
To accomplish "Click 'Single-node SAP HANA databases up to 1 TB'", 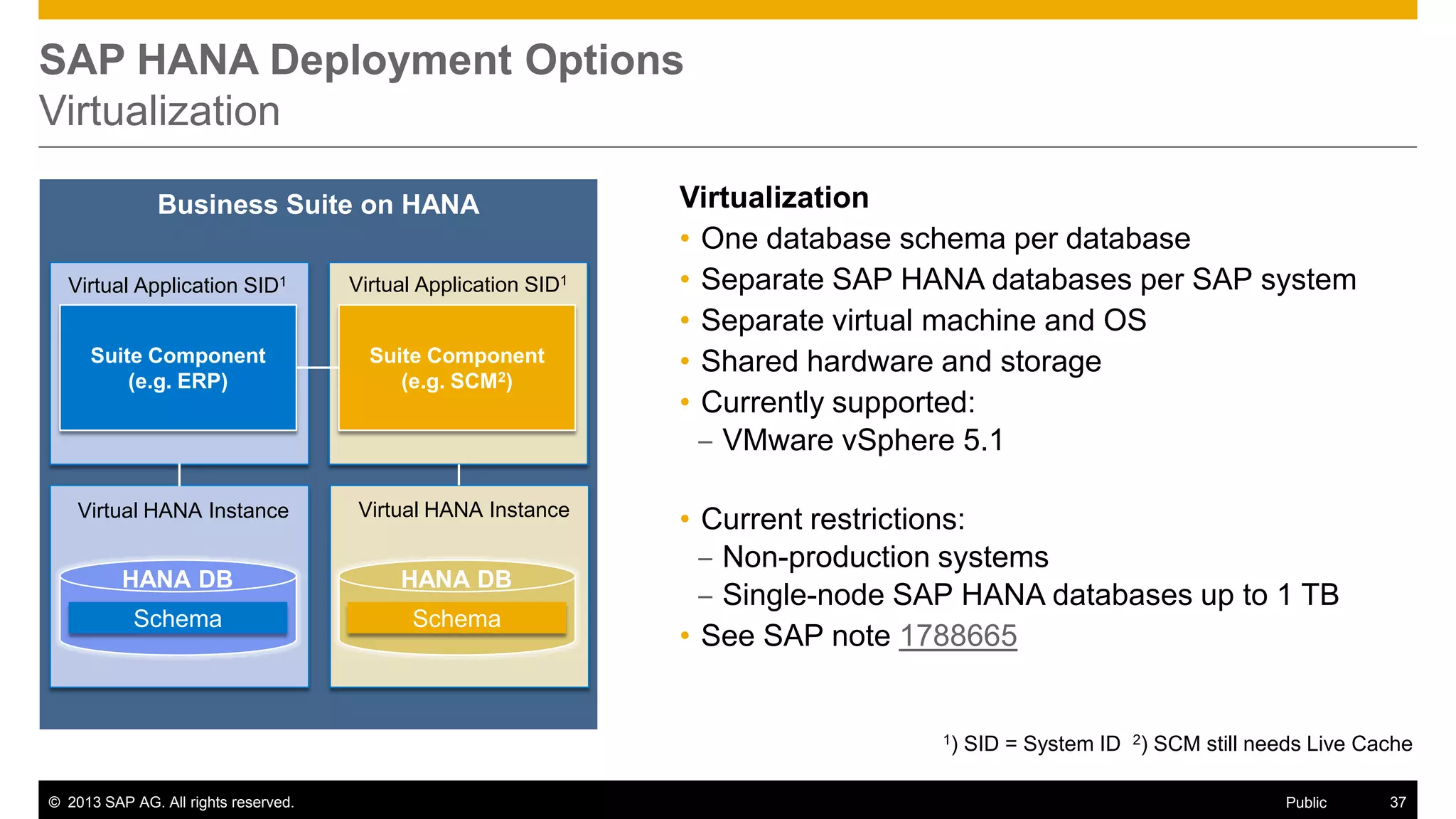I will coord(1031,595).
